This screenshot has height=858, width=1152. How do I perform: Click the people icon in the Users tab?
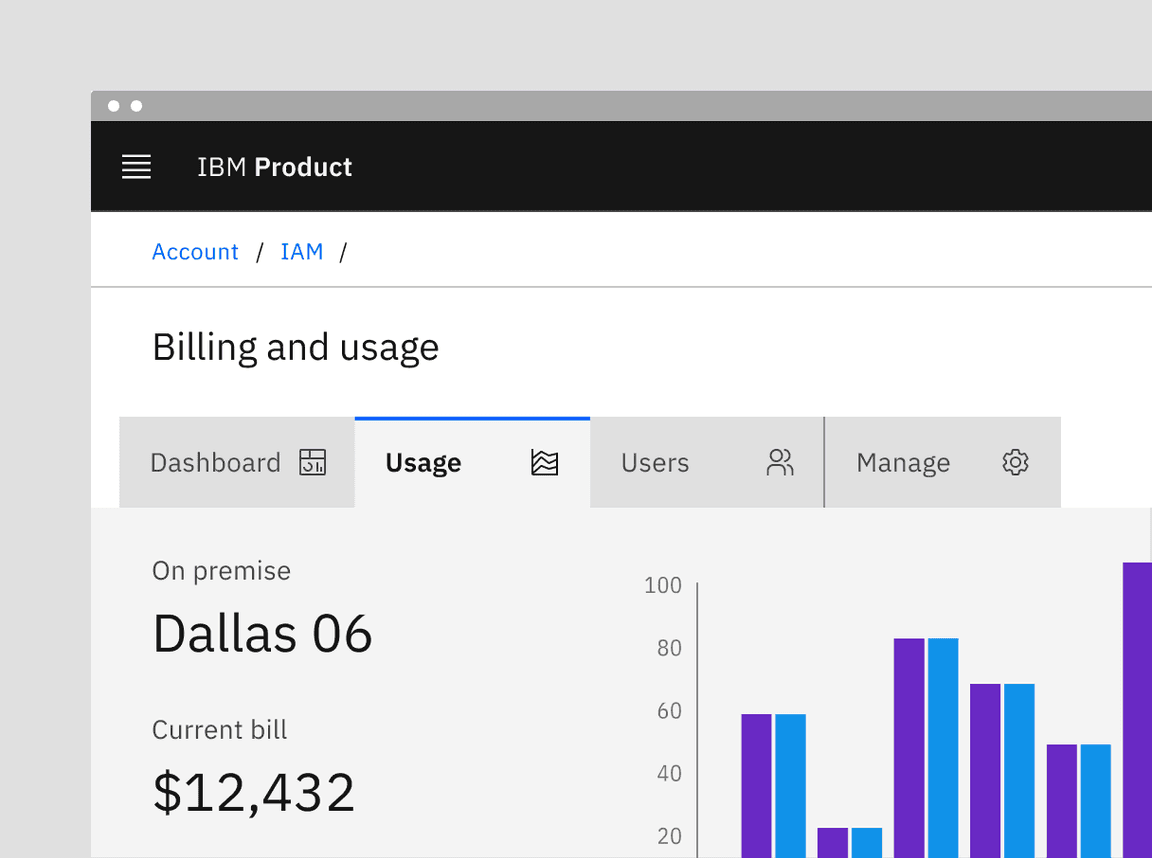point(780,462)
